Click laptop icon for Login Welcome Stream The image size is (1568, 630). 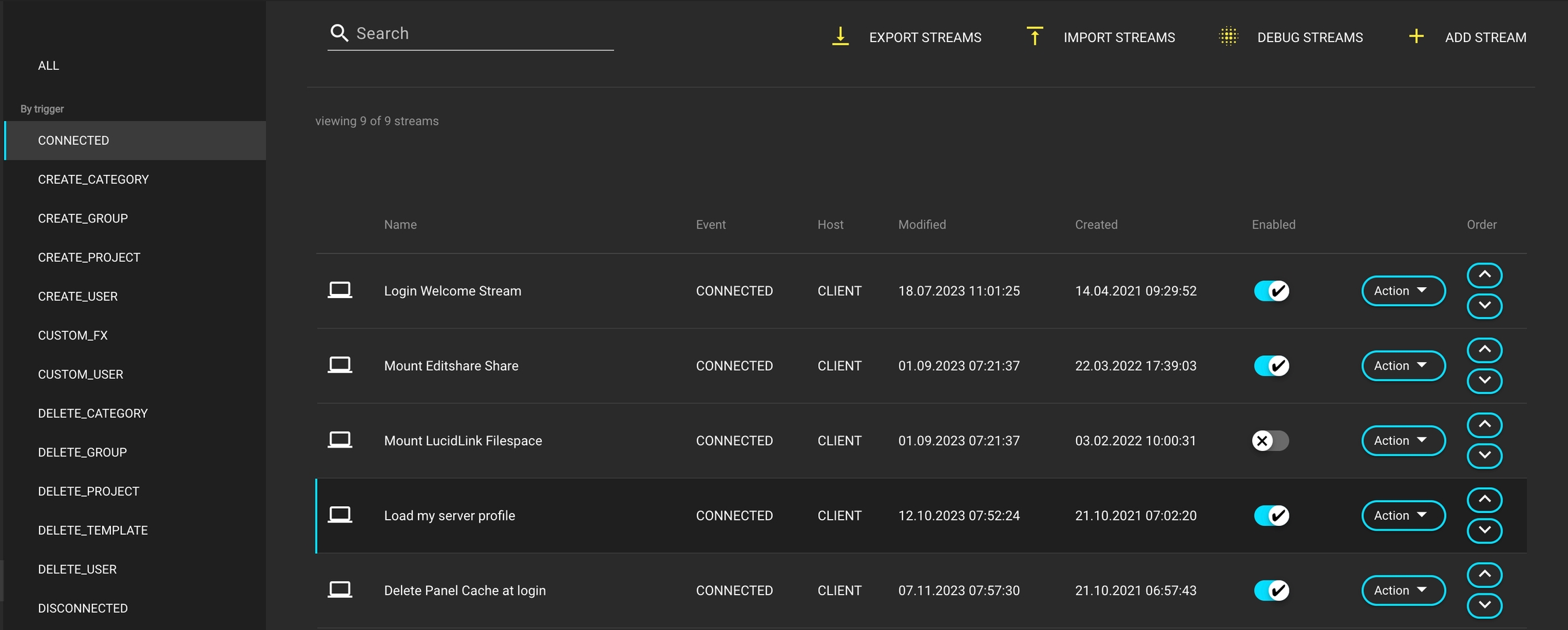point(340,291)
